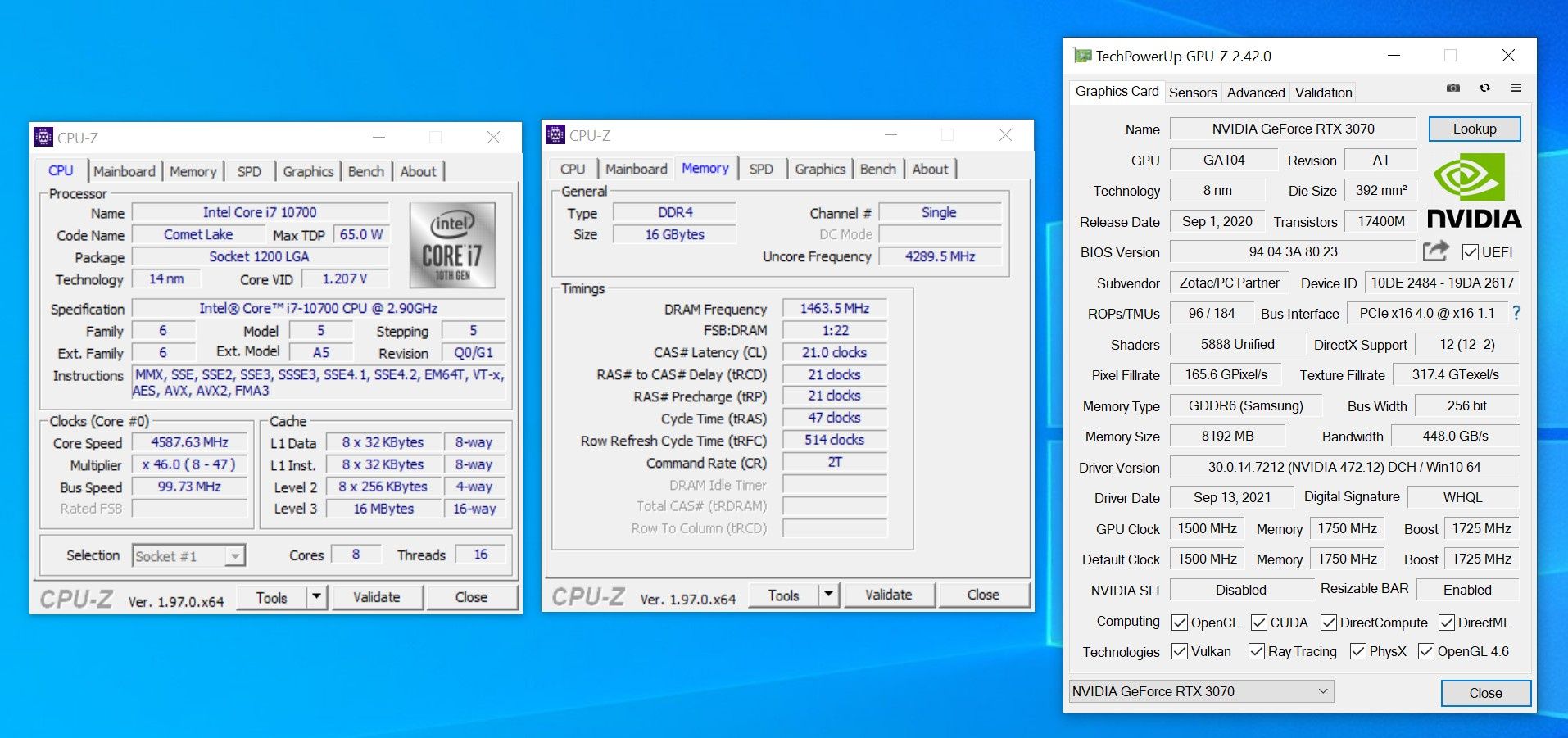The width and height of the screenshot is (1568, 738).
Task: Toggle the PhysX checkbox
Action: (x=1358, y=651)
